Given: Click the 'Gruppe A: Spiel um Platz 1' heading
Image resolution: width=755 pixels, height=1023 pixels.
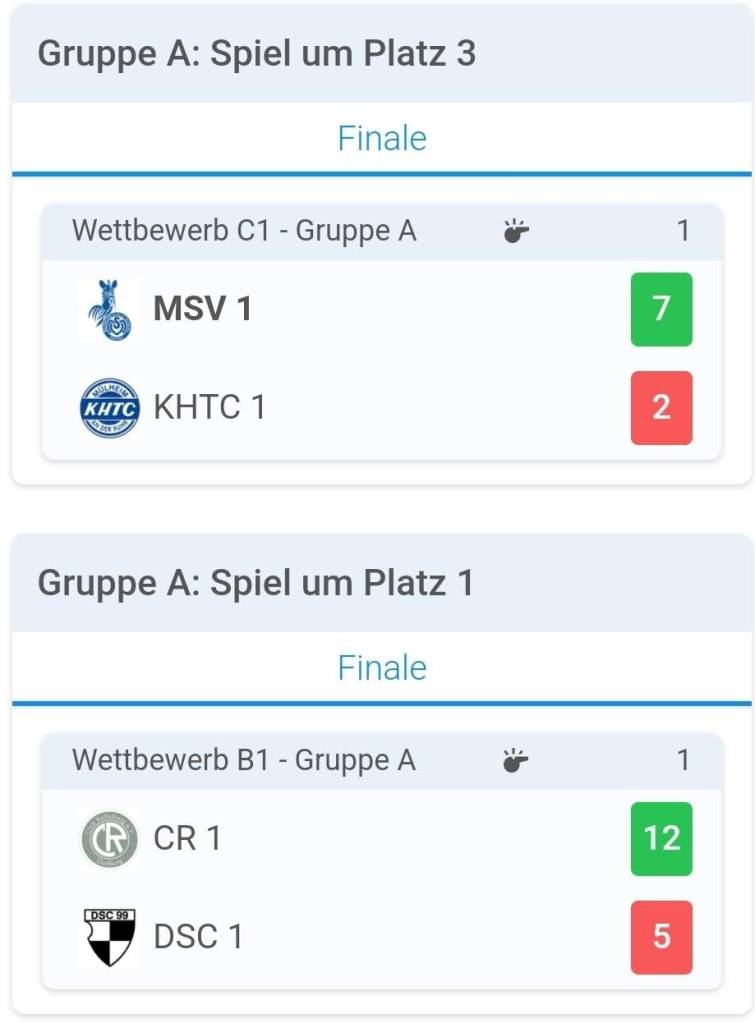Looking at the screenshot, I should point(256,583).
